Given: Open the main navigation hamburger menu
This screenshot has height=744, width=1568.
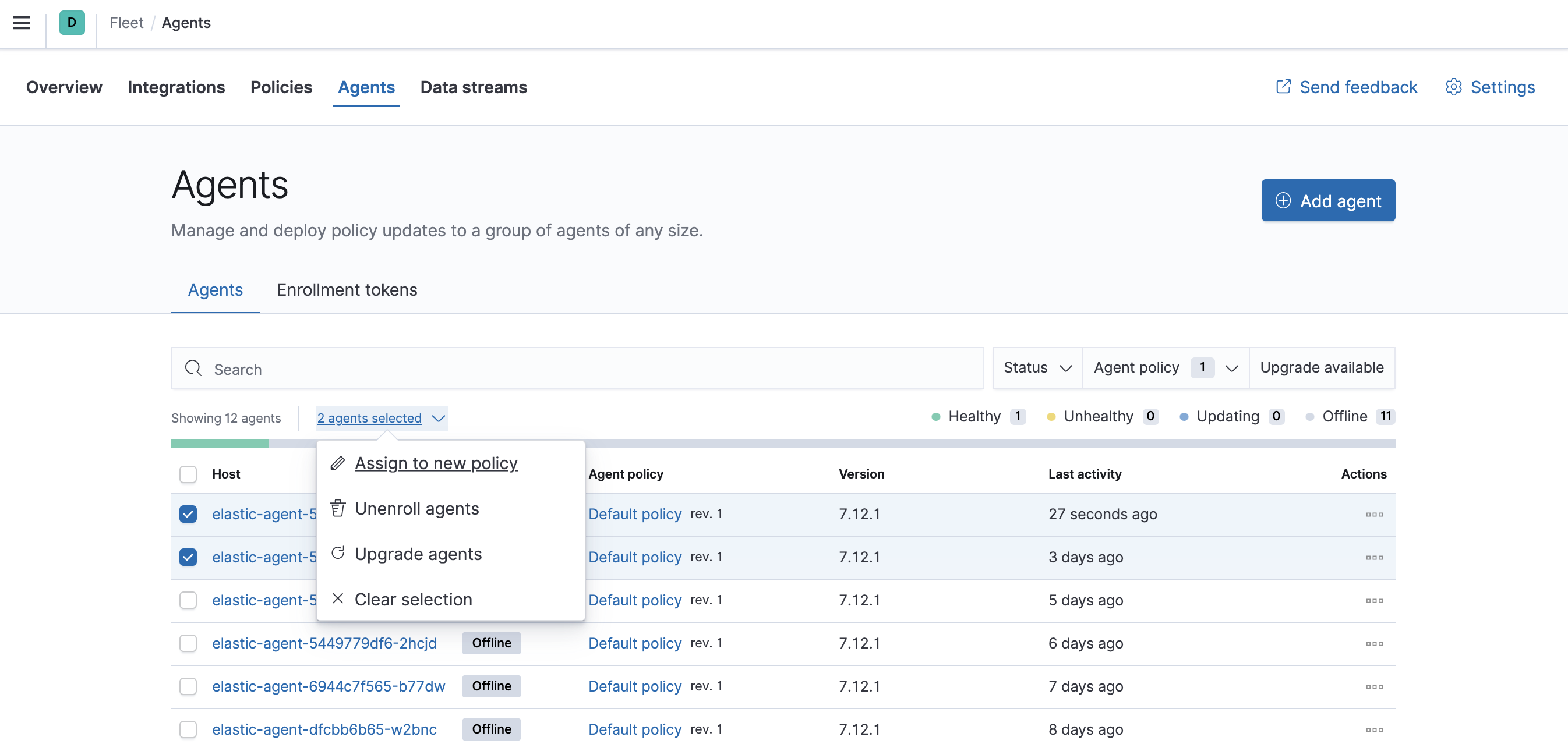Looking at the screenshot, I should [21, 23].
